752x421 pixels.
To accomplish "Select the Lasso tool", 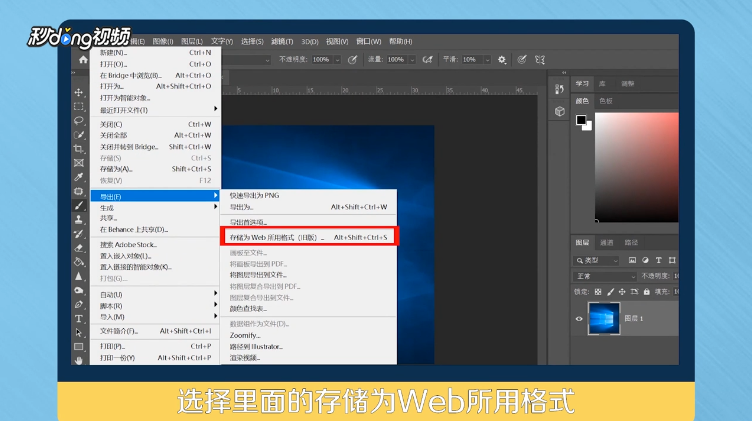I will tap(79, 120).
